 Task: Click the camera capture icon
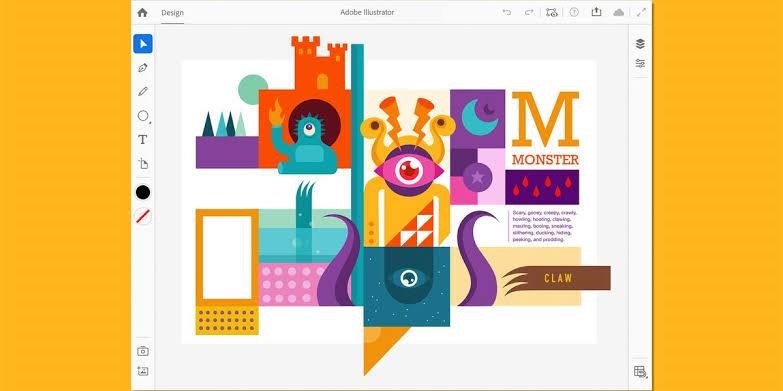coord(143,351)
